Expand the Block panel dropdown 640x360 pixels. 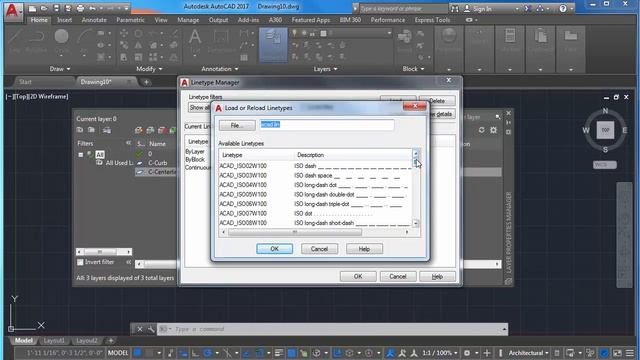point(413,69)
